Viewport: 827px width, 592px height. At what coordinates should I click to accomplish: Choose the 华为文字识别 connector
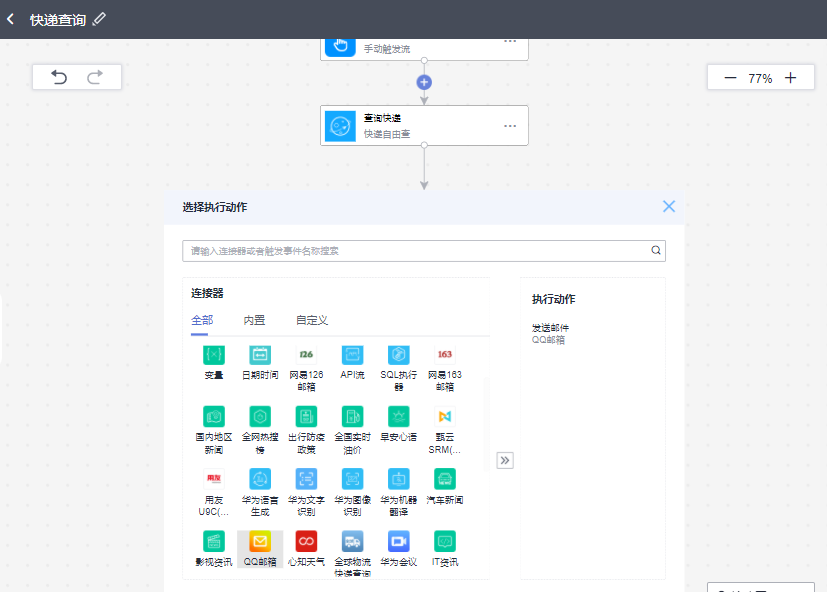(306, 493)
